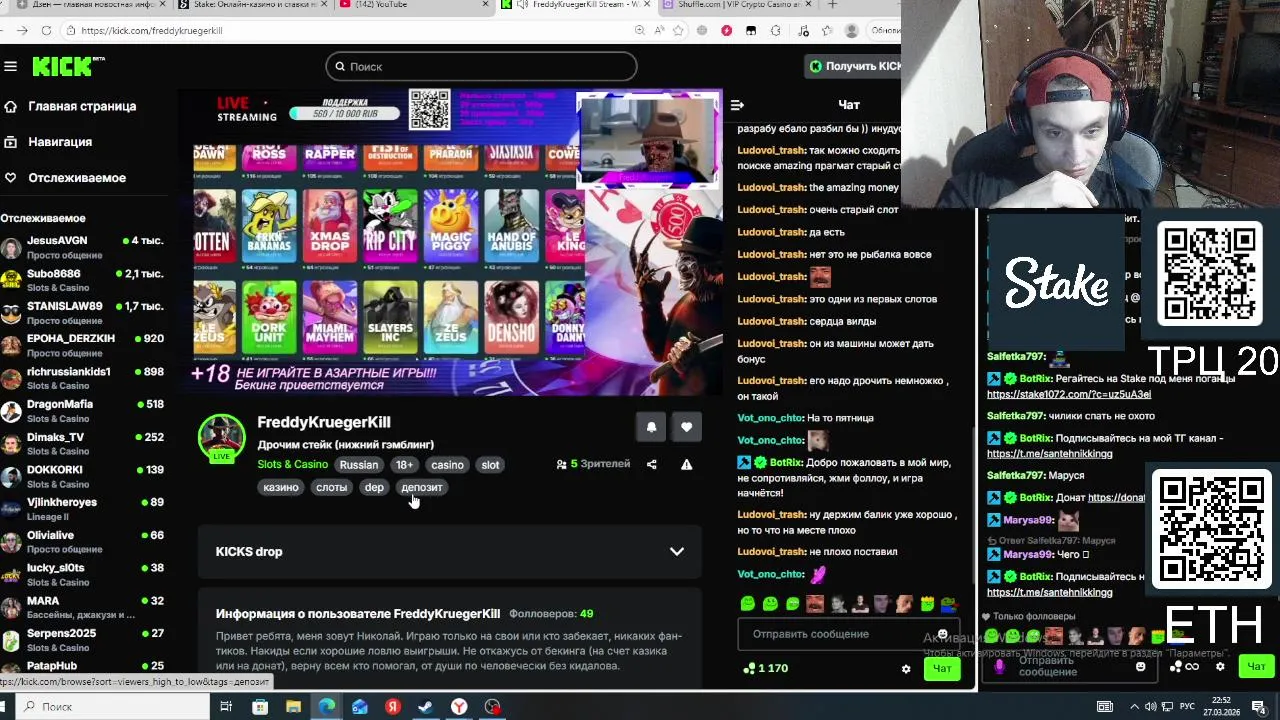Select the Russian language tag
The height and width of the screenshot is (720, 1280).
(x=359, y=465)
